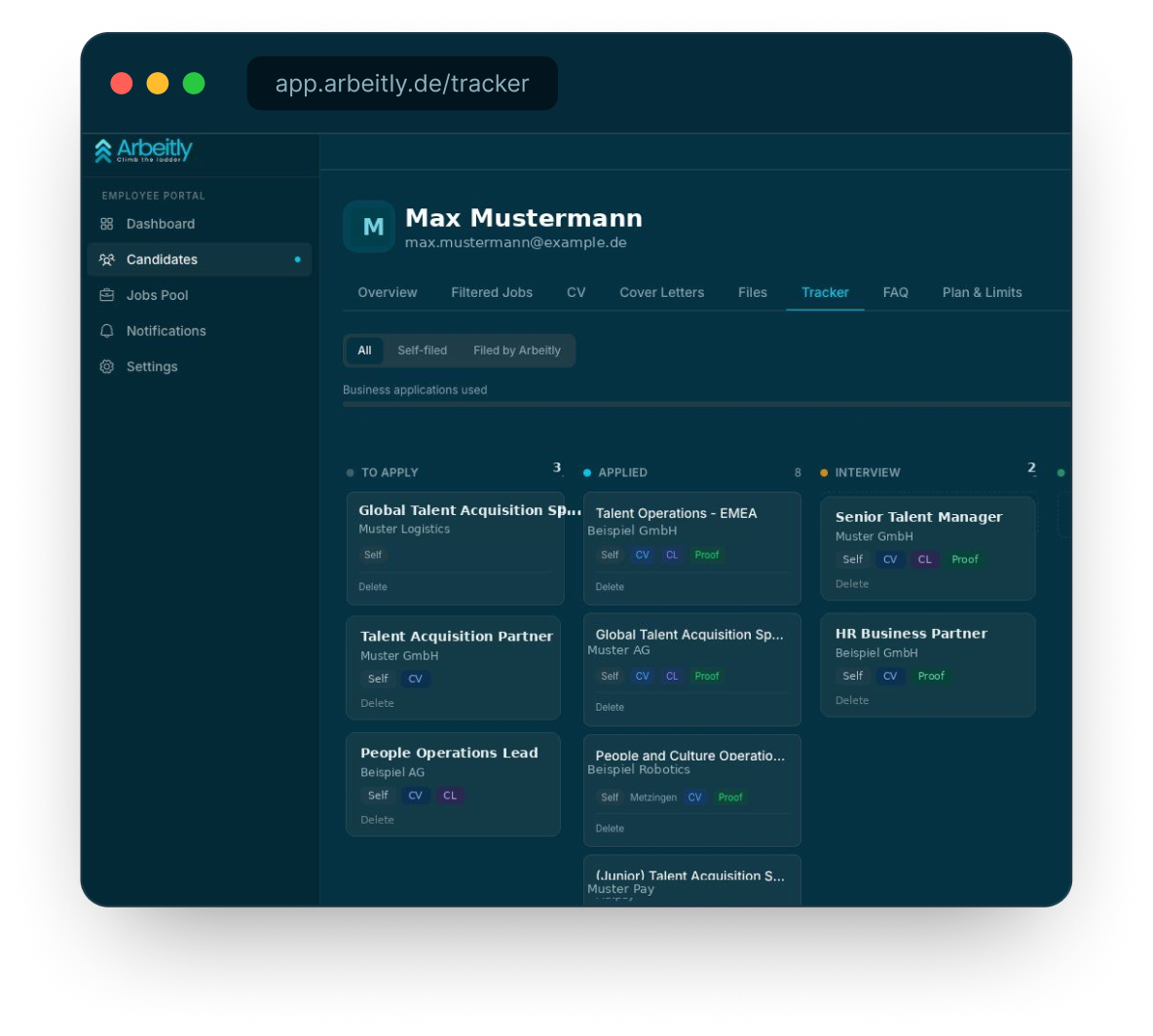Click the Self tag on Muster Logistics card

point(373,554)
